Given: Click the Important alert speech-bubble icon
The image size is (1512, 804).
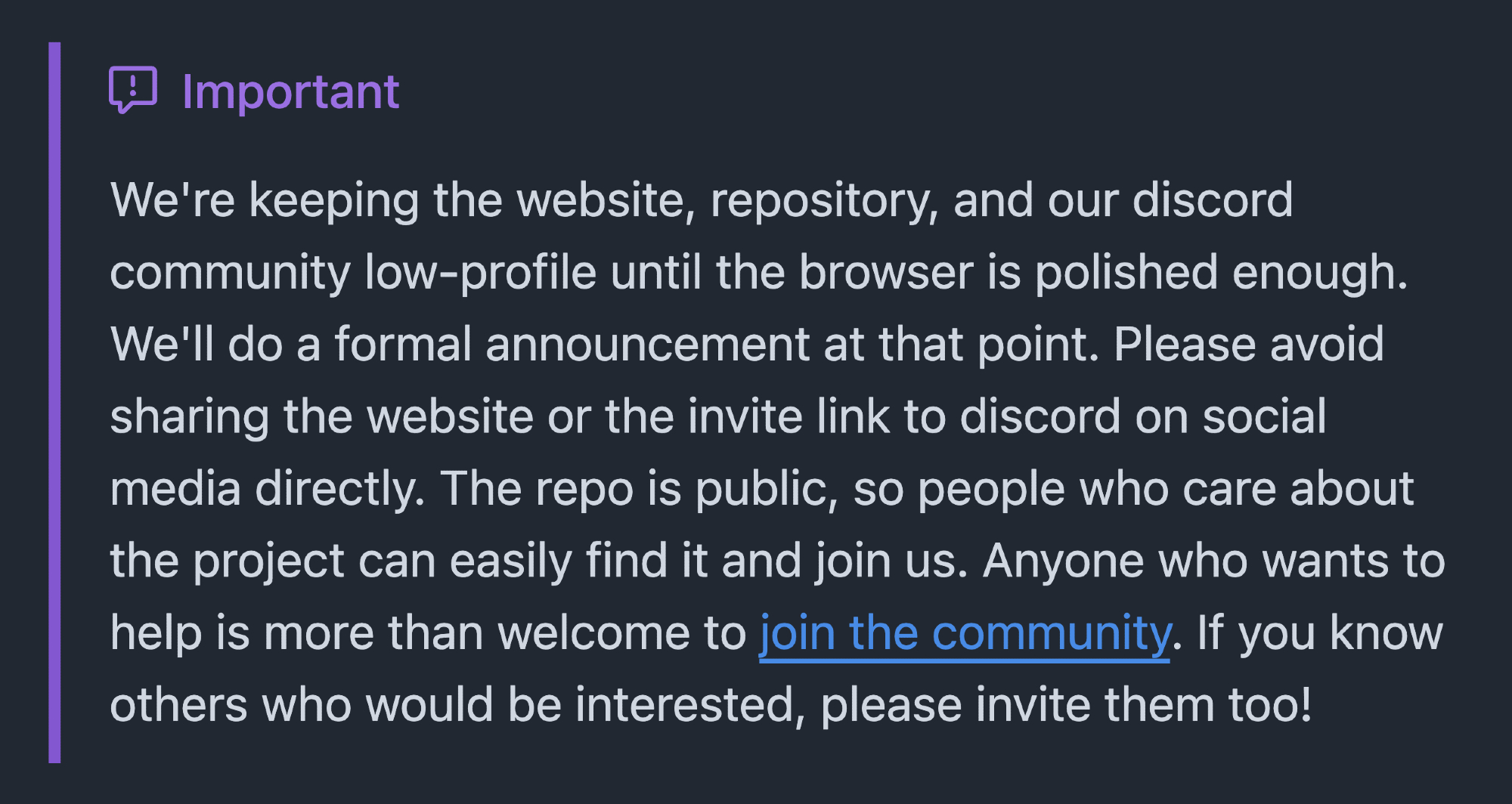Looking at the screenshot, I should pyautogui.click(x=133, y=90).
